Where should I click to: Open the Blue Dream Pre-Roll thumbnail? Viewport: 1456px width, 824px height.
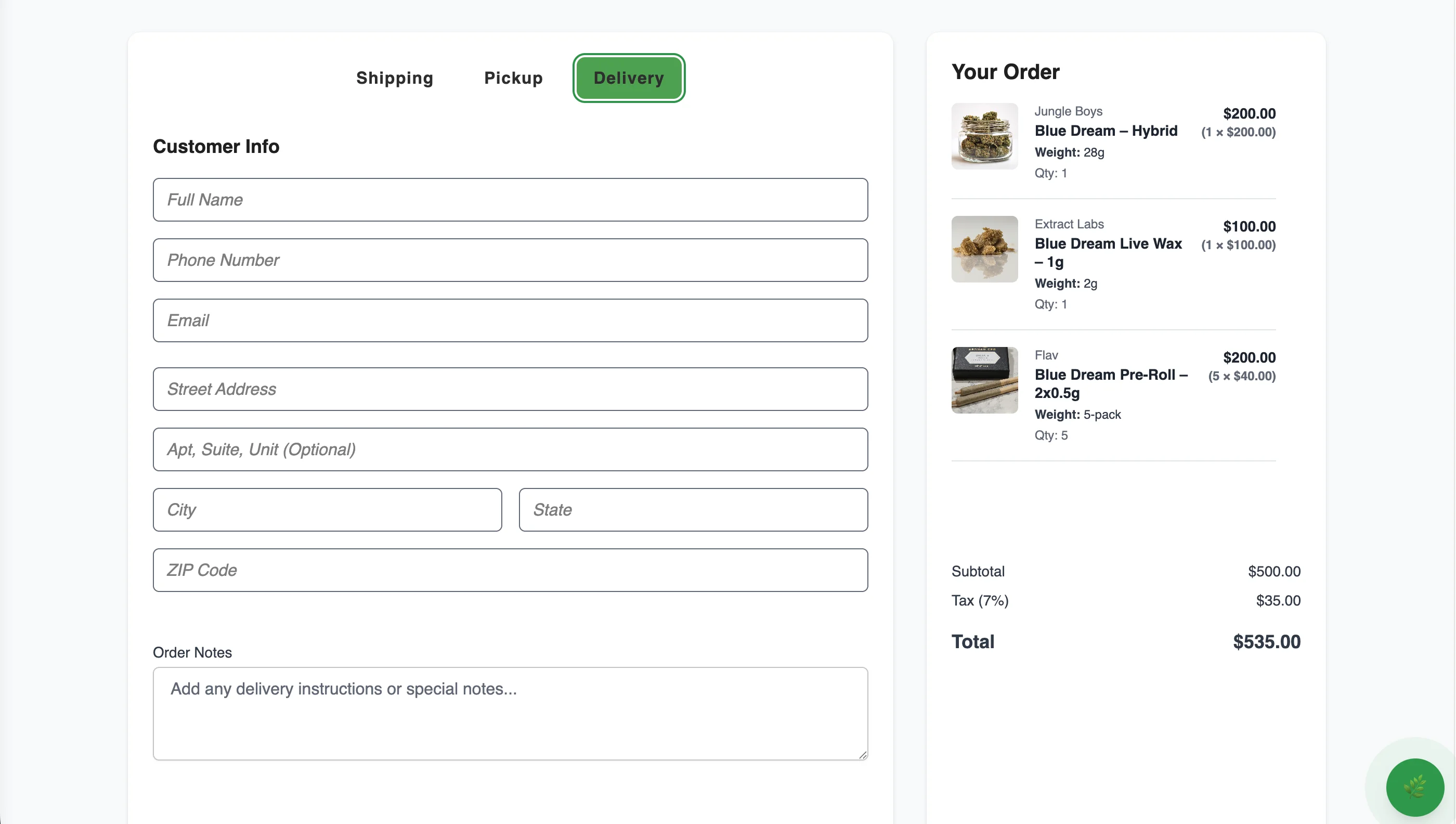984,380
